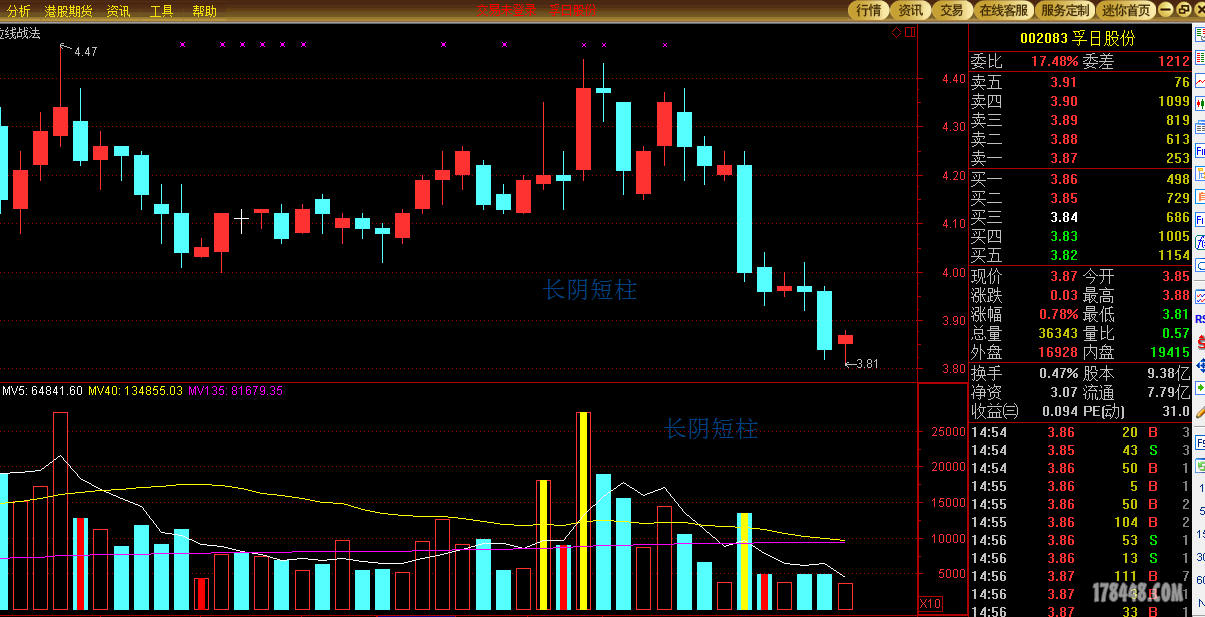The image size is (1205, 617).
Task: Switch to the 行情 tab
Action: pos(868,10)
